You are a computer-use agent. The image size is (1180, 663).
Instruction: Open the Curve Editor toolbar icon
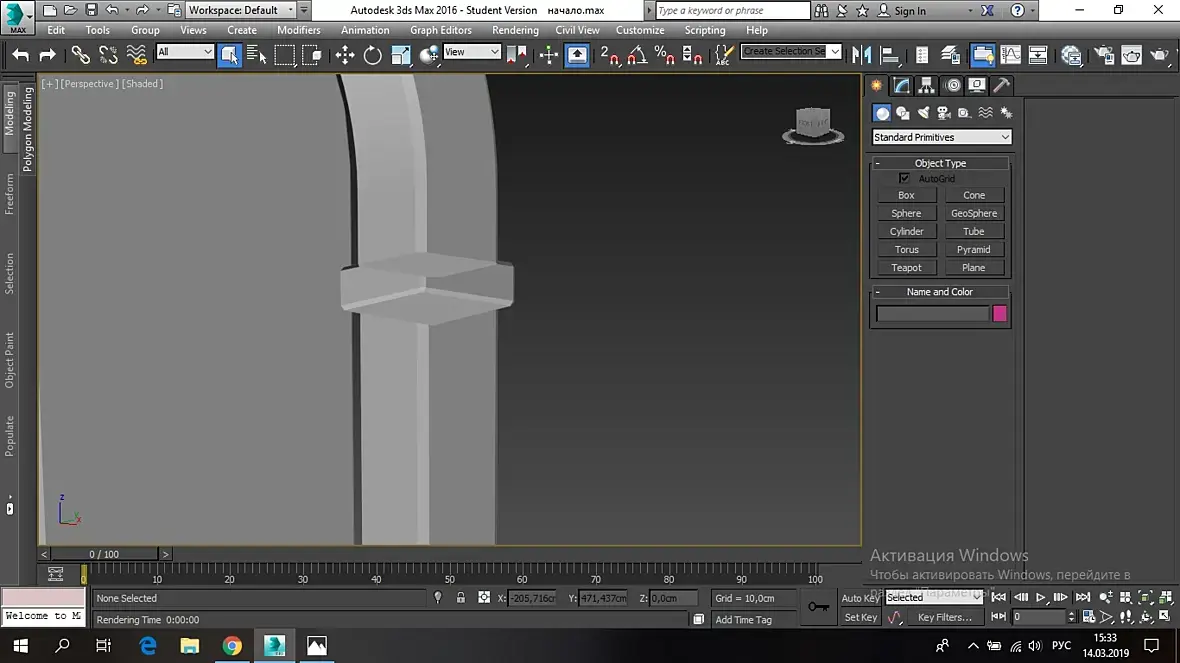tap(1011, 55)
